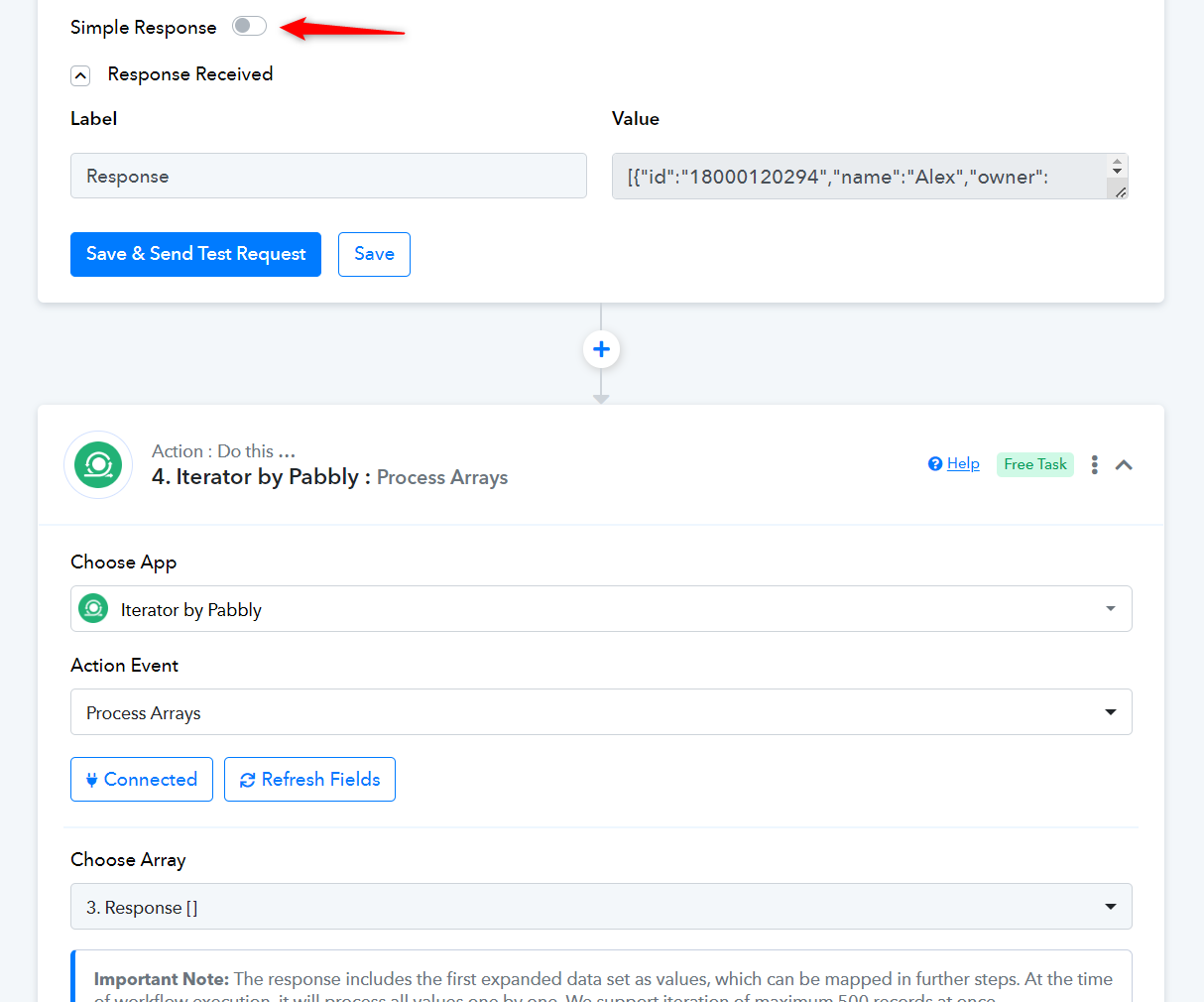Click the Connected button
The height and width of the screenshot is (1002, 1204).
[x=142, y=779]
